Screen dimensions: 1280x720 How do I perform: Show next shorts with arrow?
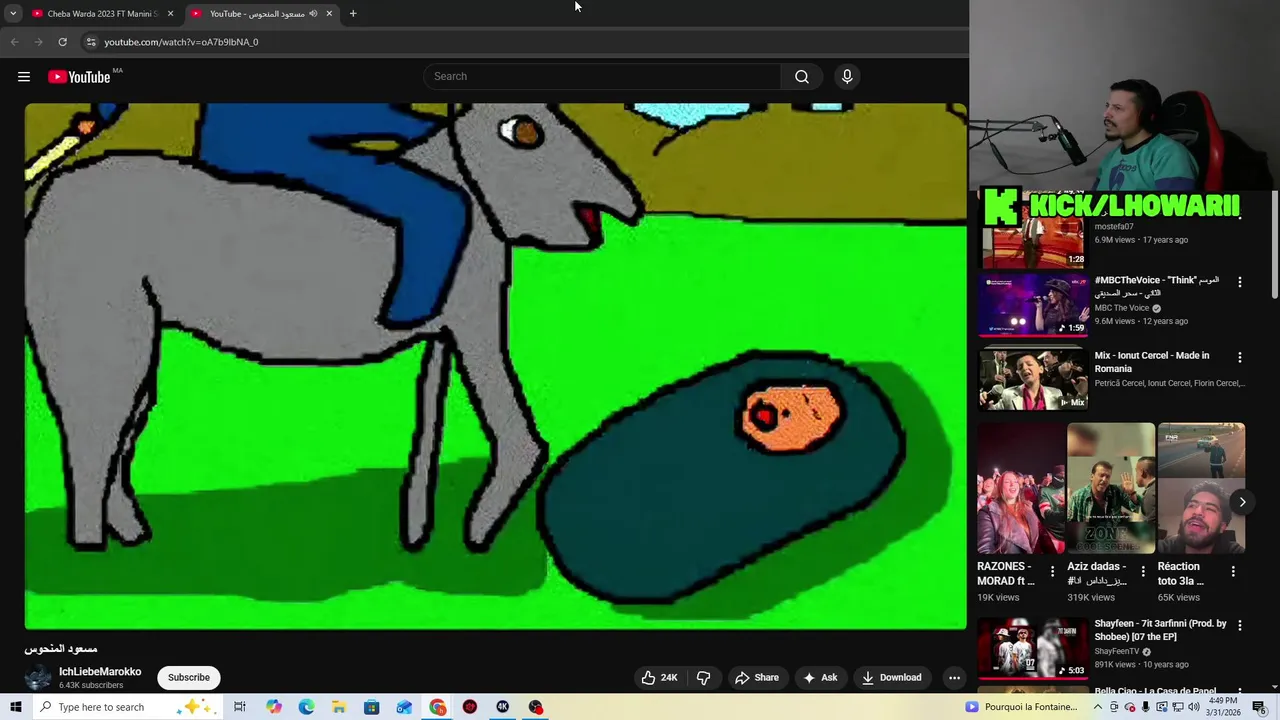coord(1242,502)
